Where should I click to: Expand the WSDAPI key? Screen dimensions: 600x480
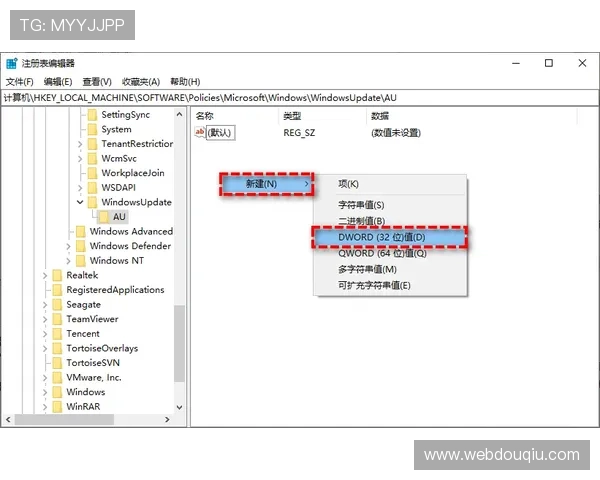click(x=80, y=188)
